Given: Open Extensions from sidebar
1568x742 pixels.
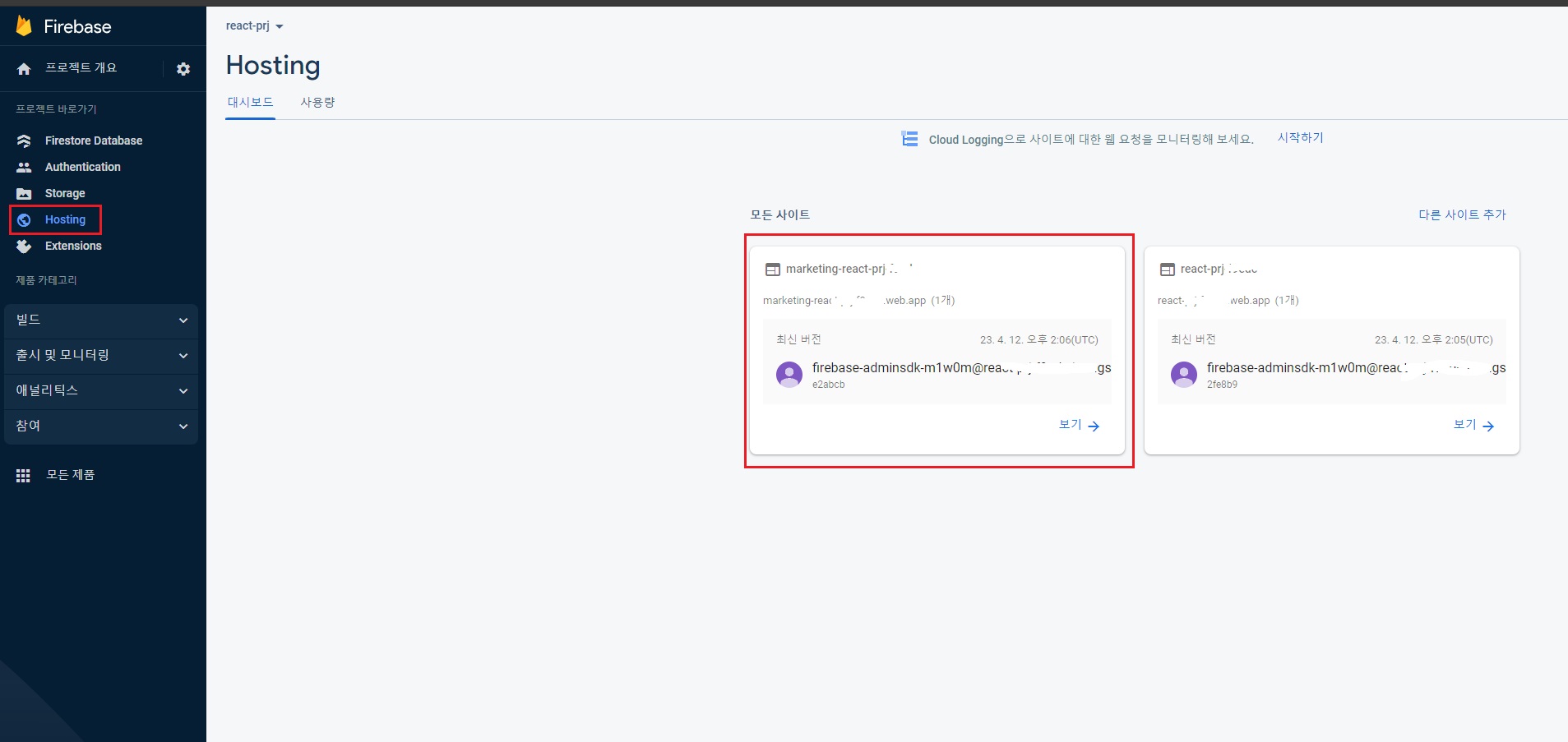Looking at the screenshot, I should [x=73, y=247].
